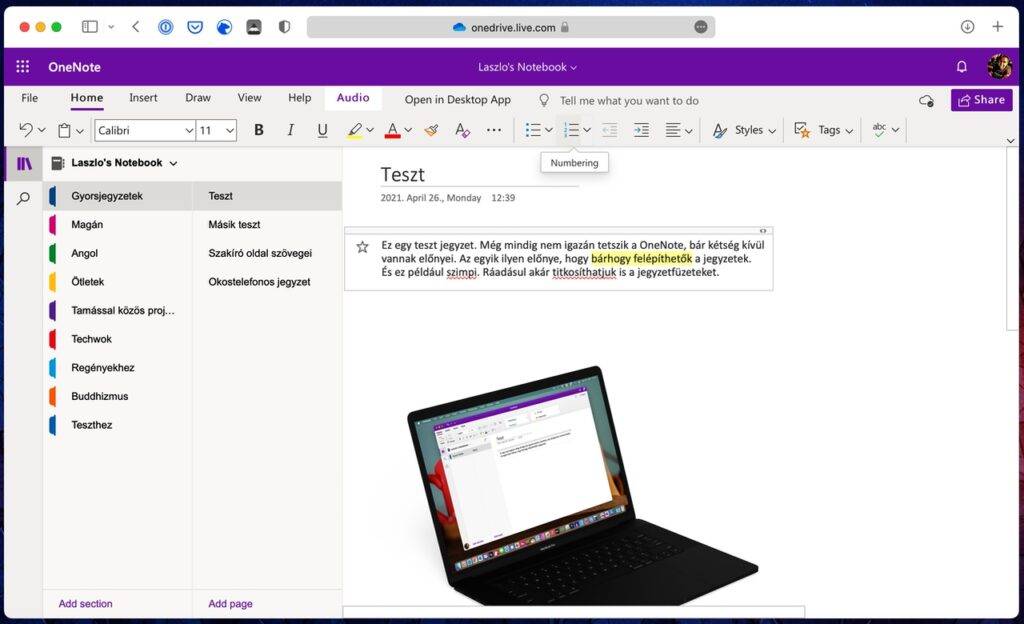
Task: Open the File menu
Action: coord(29,98)
